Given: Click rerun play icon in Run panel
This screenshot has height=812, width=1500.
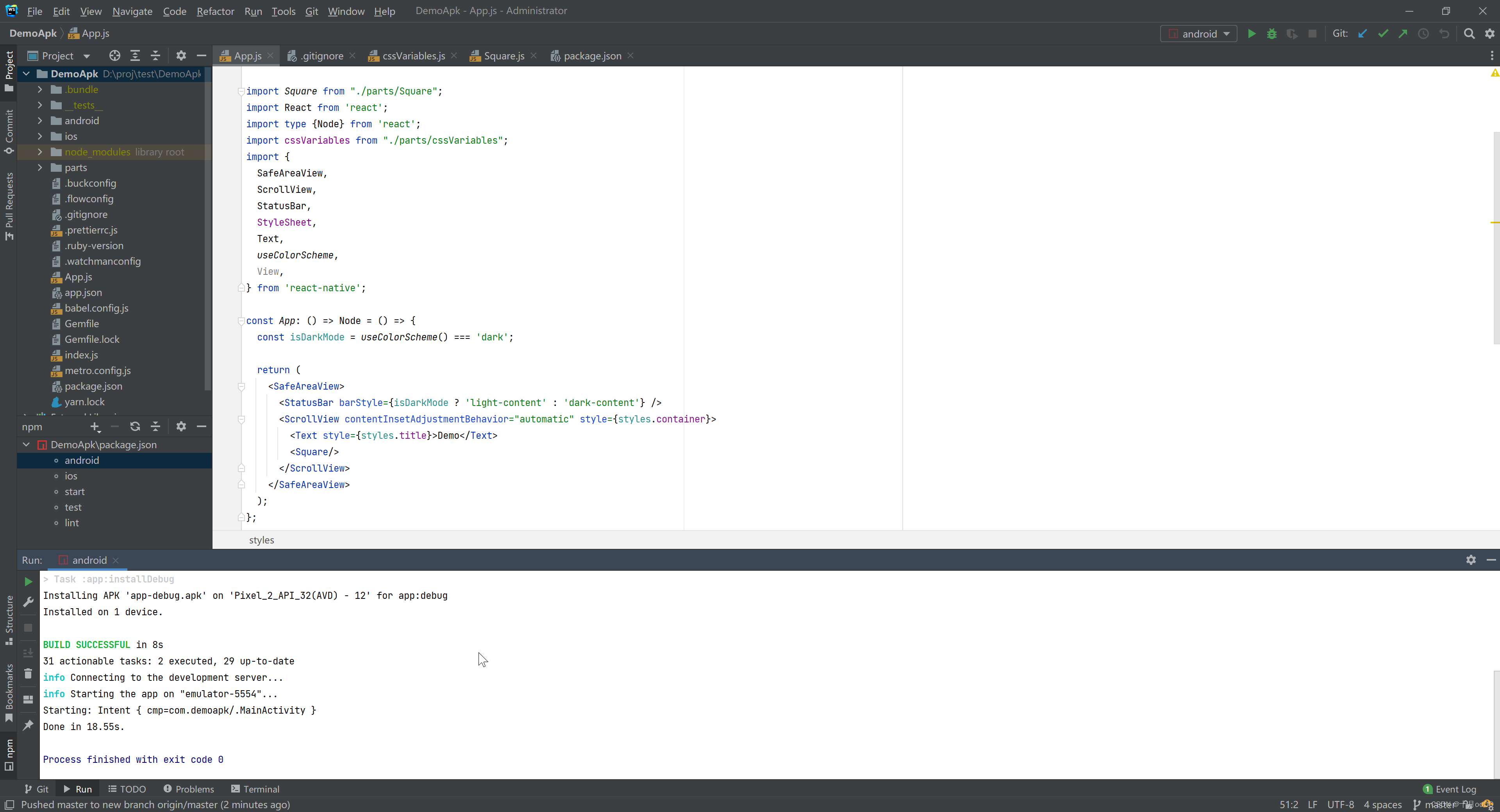Looking at the screenshot, I should [x=28, y=581].
